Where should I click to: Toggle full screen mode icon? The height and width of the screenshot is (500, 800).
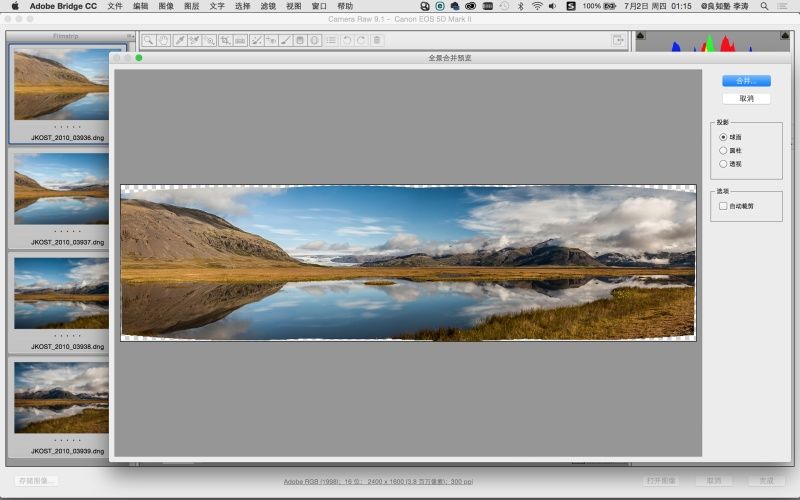pyautogui.click(x=618, y=40)
